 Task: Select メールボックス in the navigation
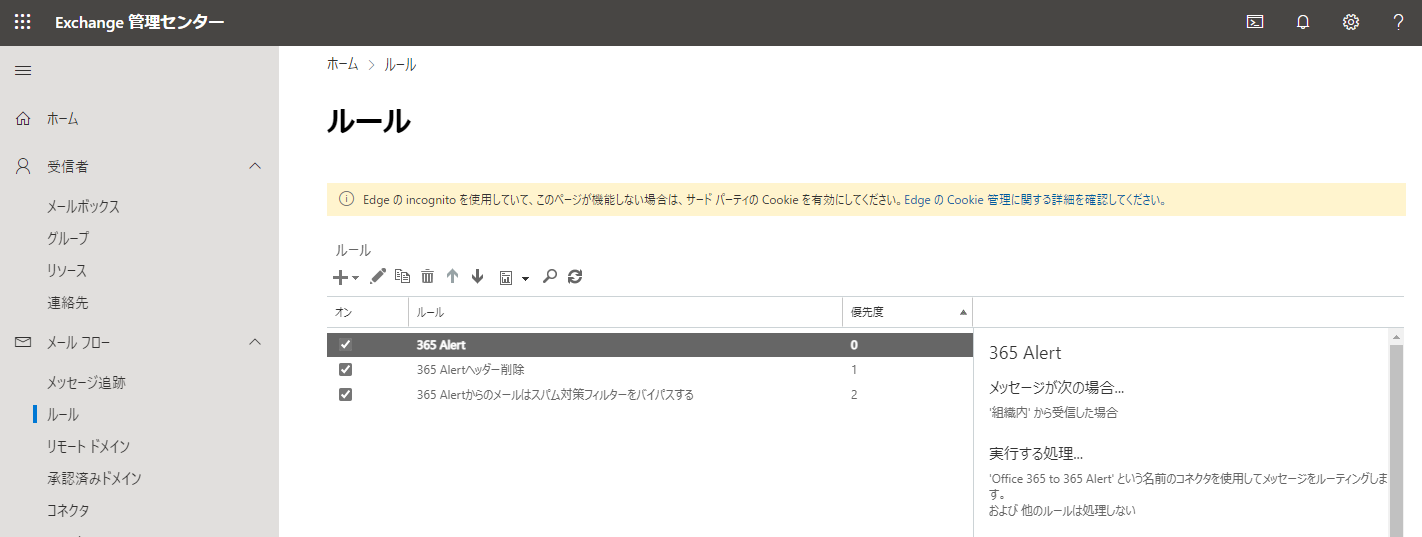tap(83, 207)
